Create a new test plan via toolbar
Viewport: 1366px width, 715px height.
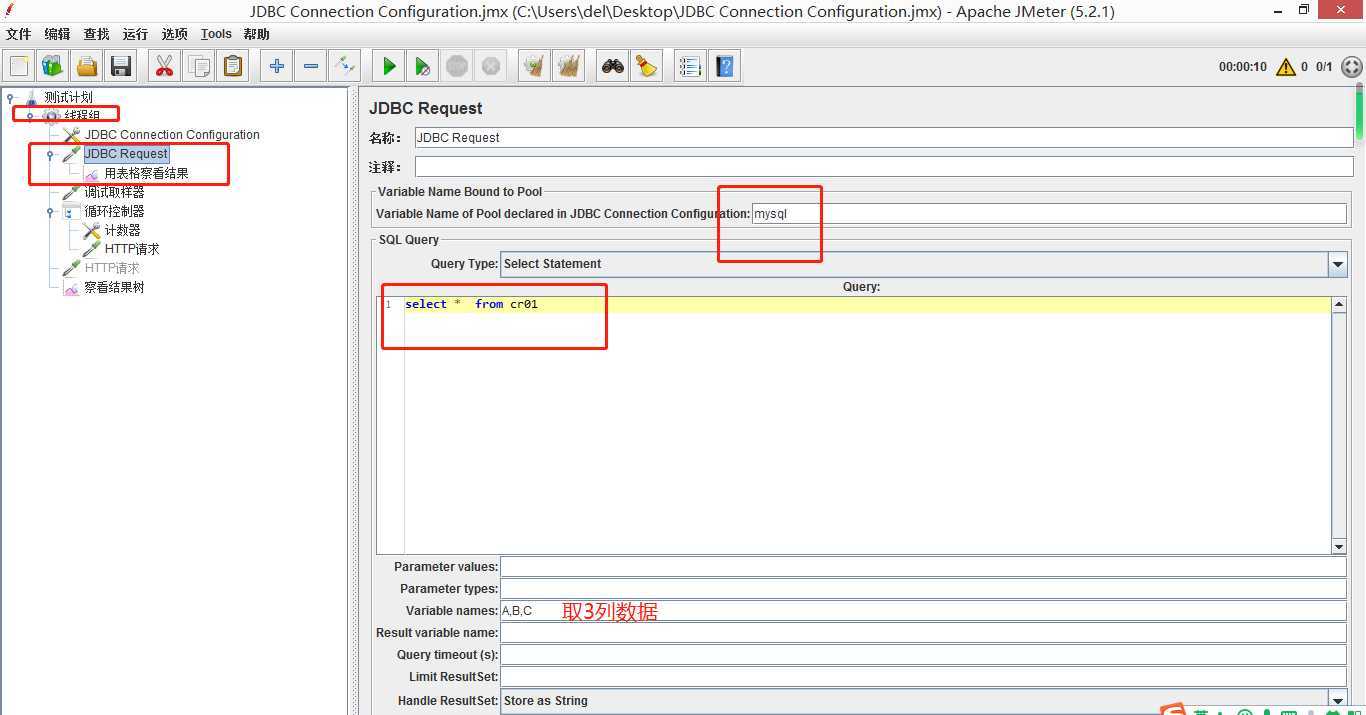pyautogui.click(x=19, y=66)
